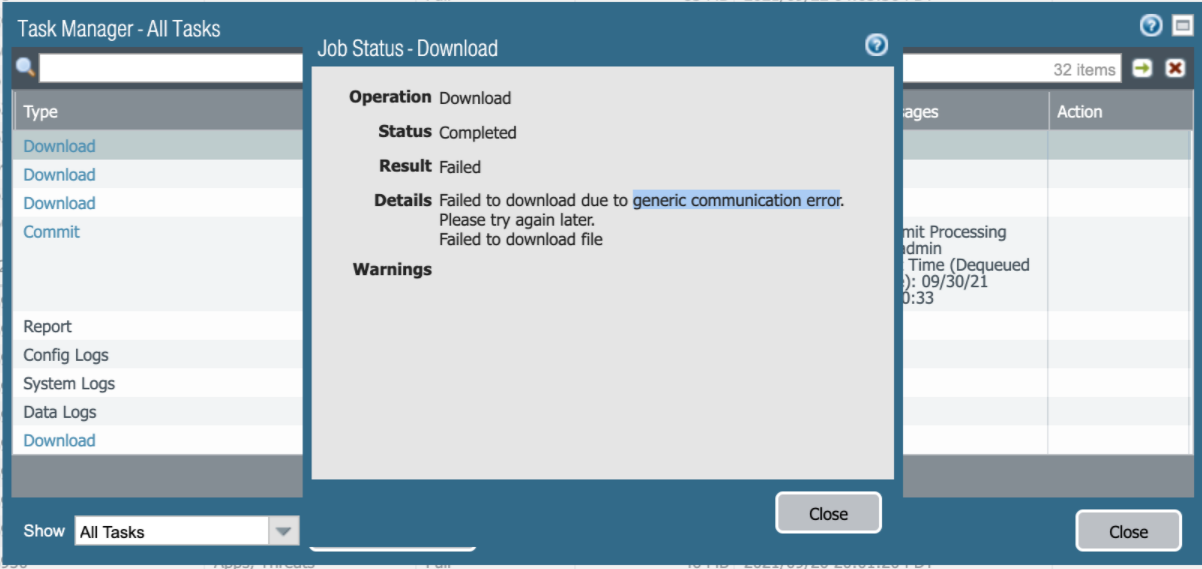Maximize the Task Manager window
The image size is (1202, 569).
(1182, 27)
